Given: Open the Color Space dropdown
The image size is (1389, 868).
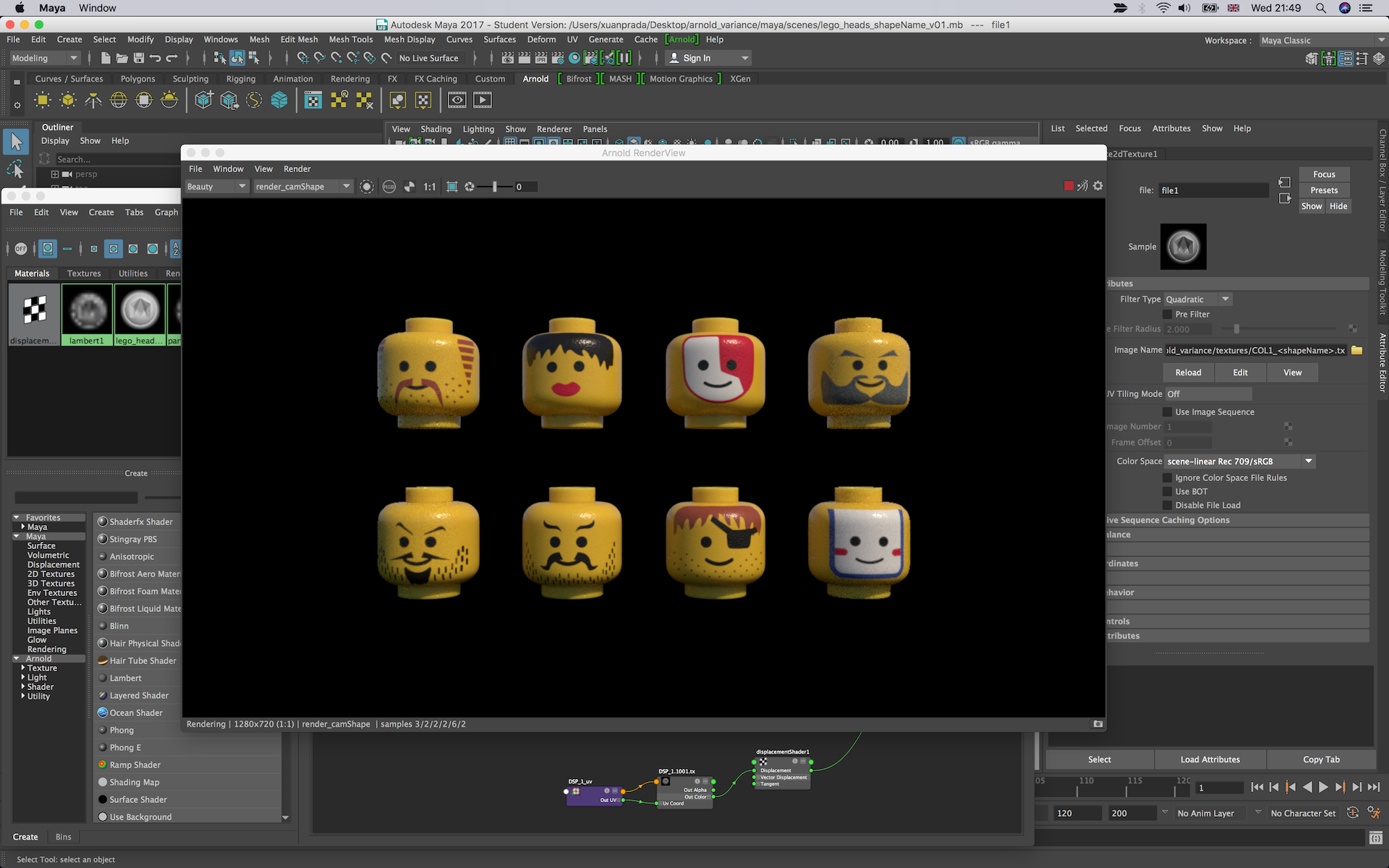Looking at the screenshot, I should click(x=1239, y=461).
